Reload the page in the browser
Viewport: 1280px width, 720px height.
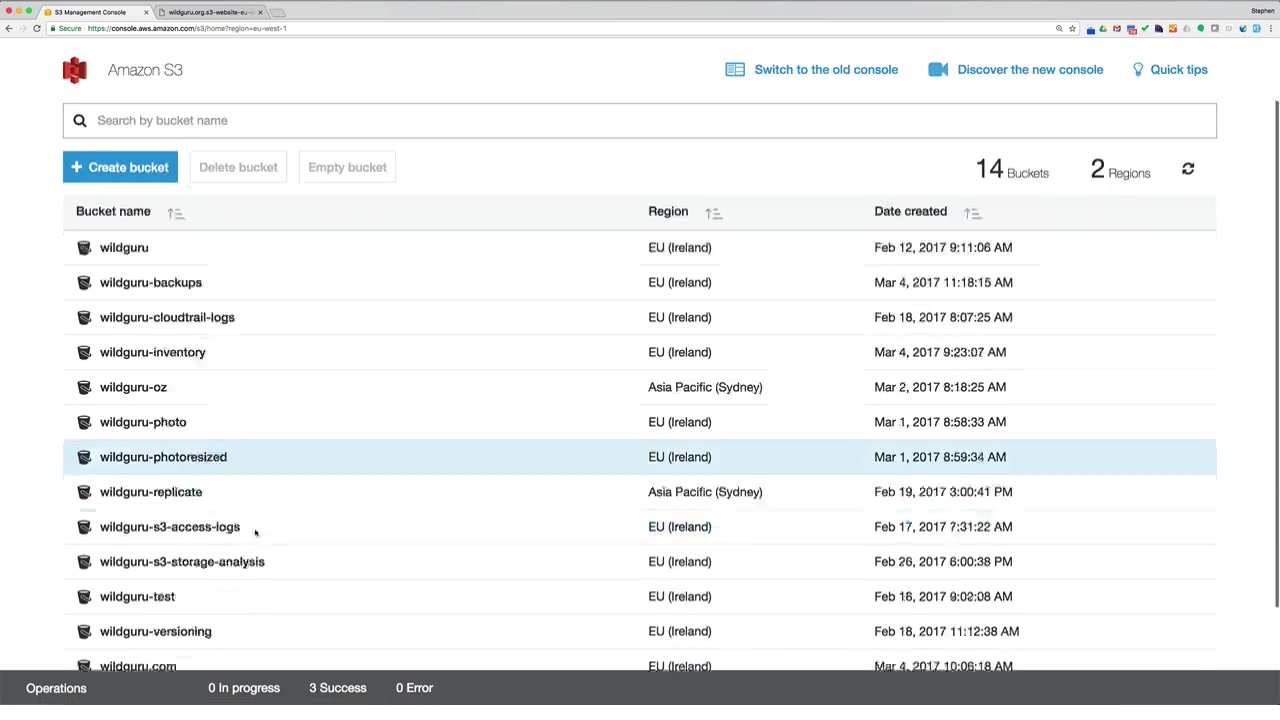(37, 28)
